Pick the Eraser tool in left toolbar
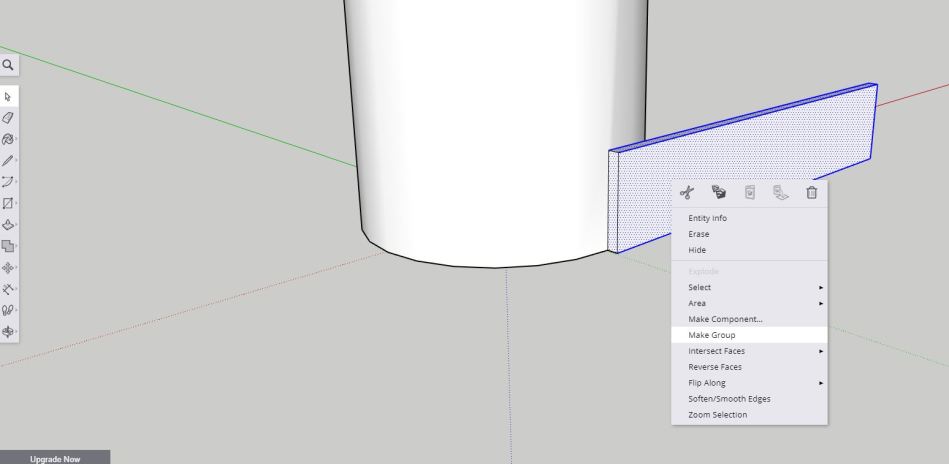 [9, 118]
